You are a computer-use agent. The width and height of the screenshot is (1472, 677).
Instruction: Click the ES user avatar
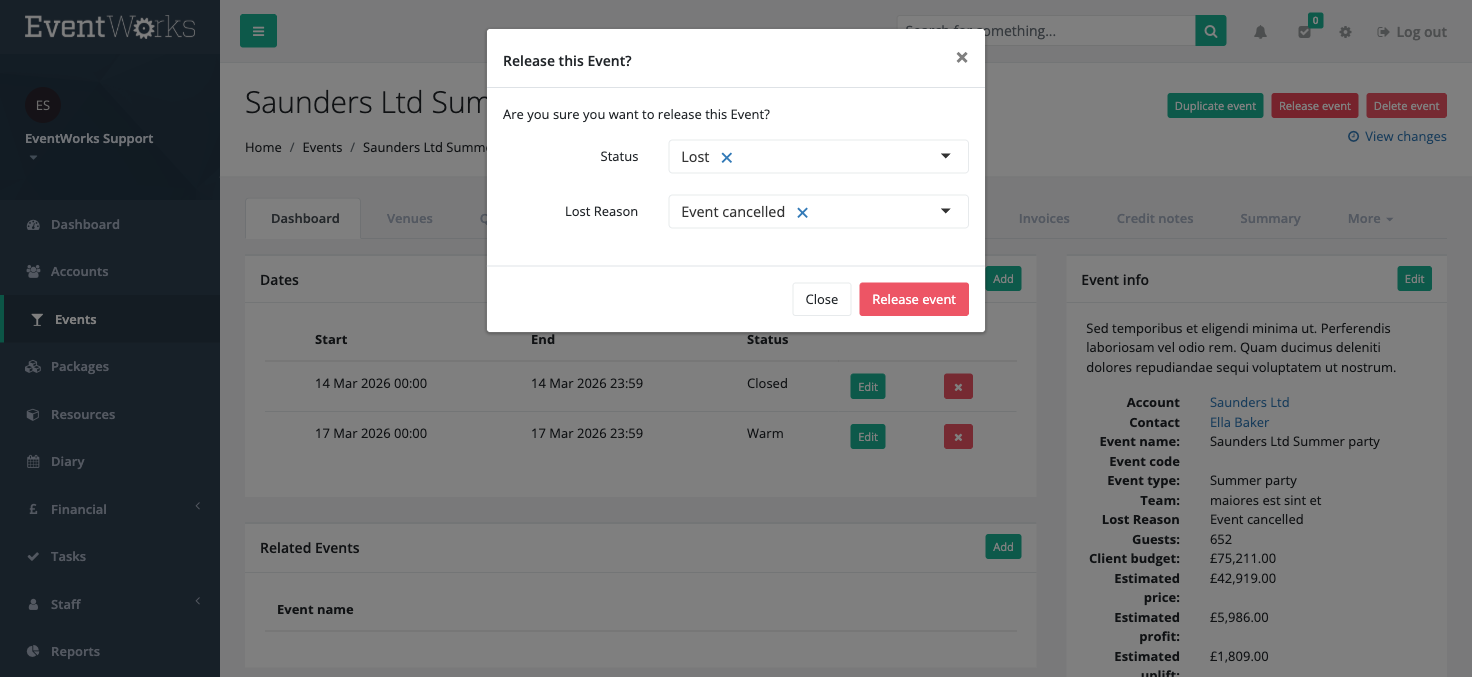tap(43, 105)
